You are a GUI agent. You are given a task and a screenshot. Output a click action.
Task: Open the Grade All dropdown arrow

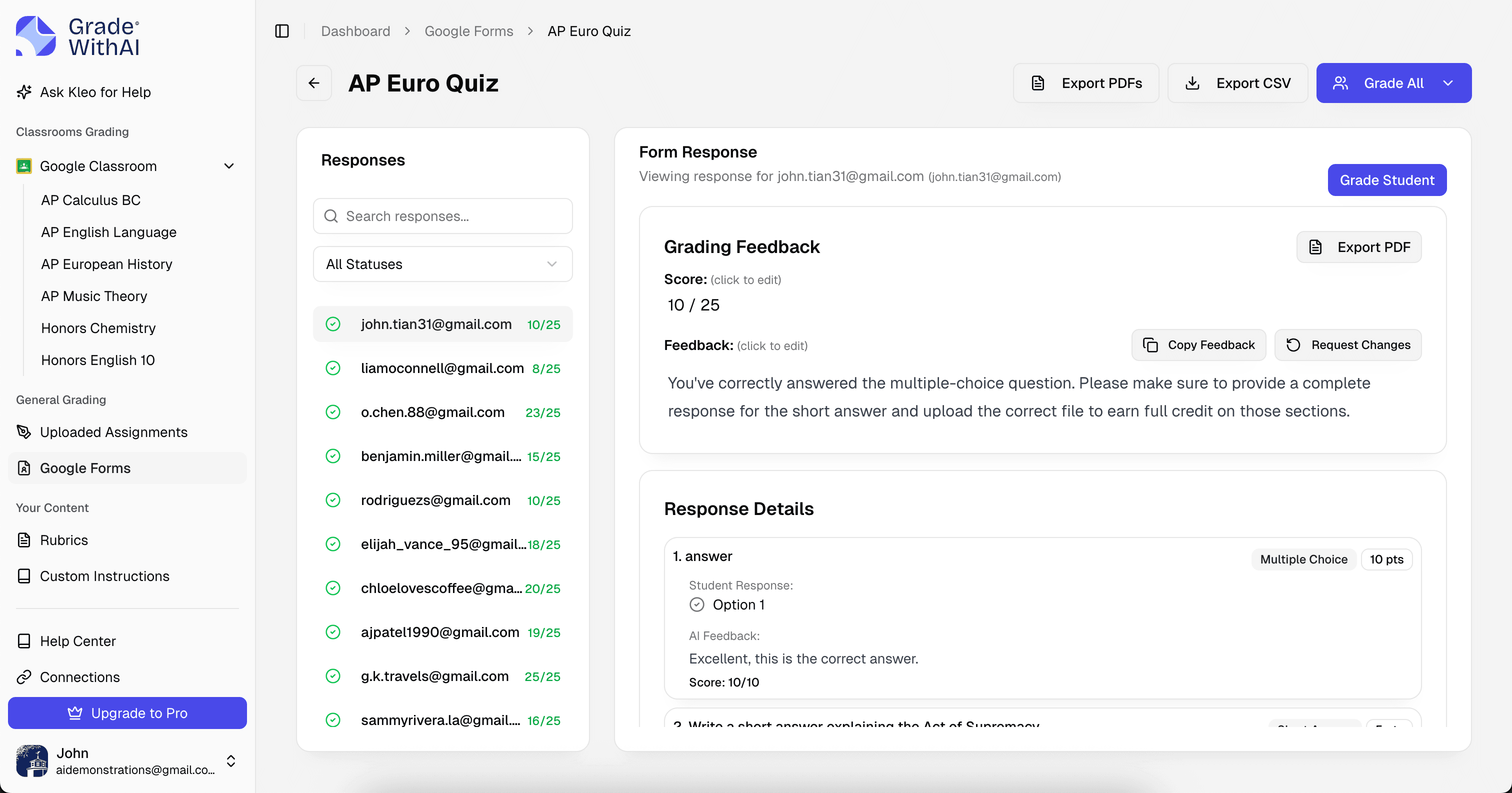[1448, 83]
